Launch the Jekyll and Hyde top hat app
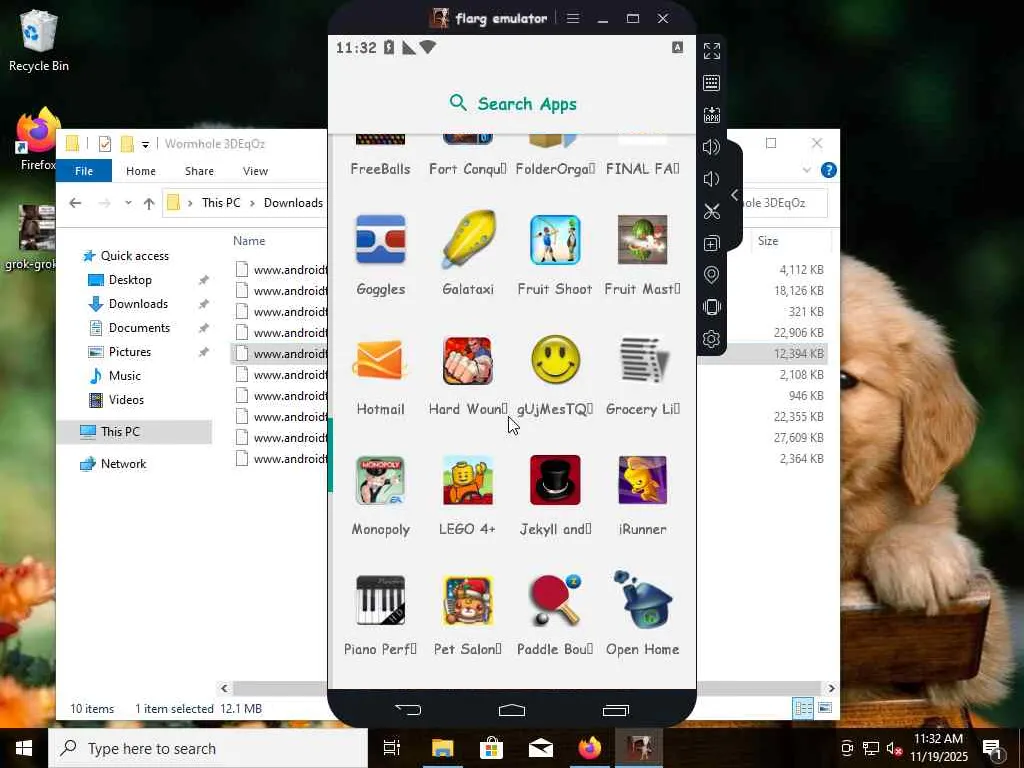Image resolution: width=1024 pixels, height=768 pixels. [x=555, y=481]
